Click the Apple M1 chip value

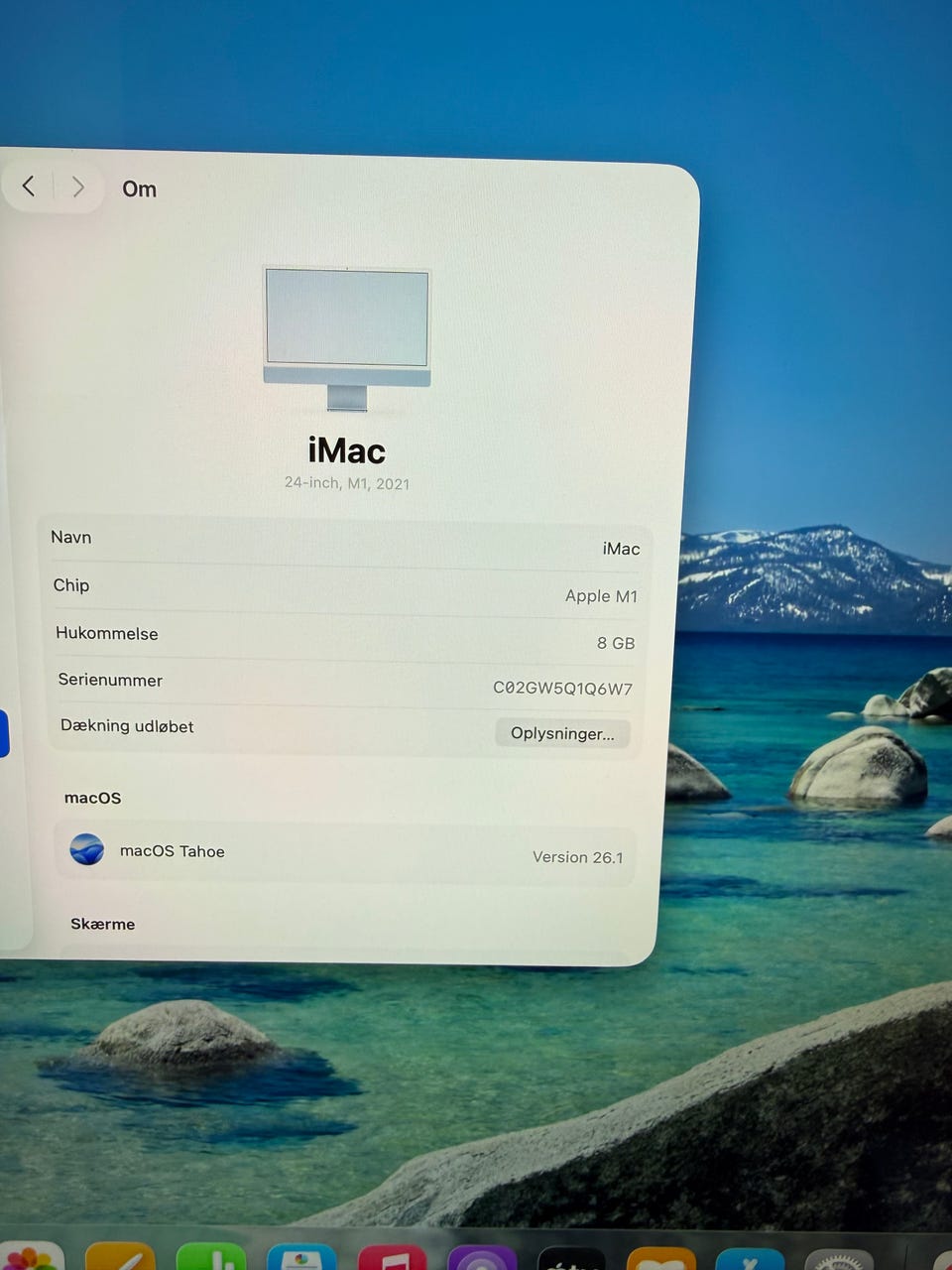coord(601,595)
